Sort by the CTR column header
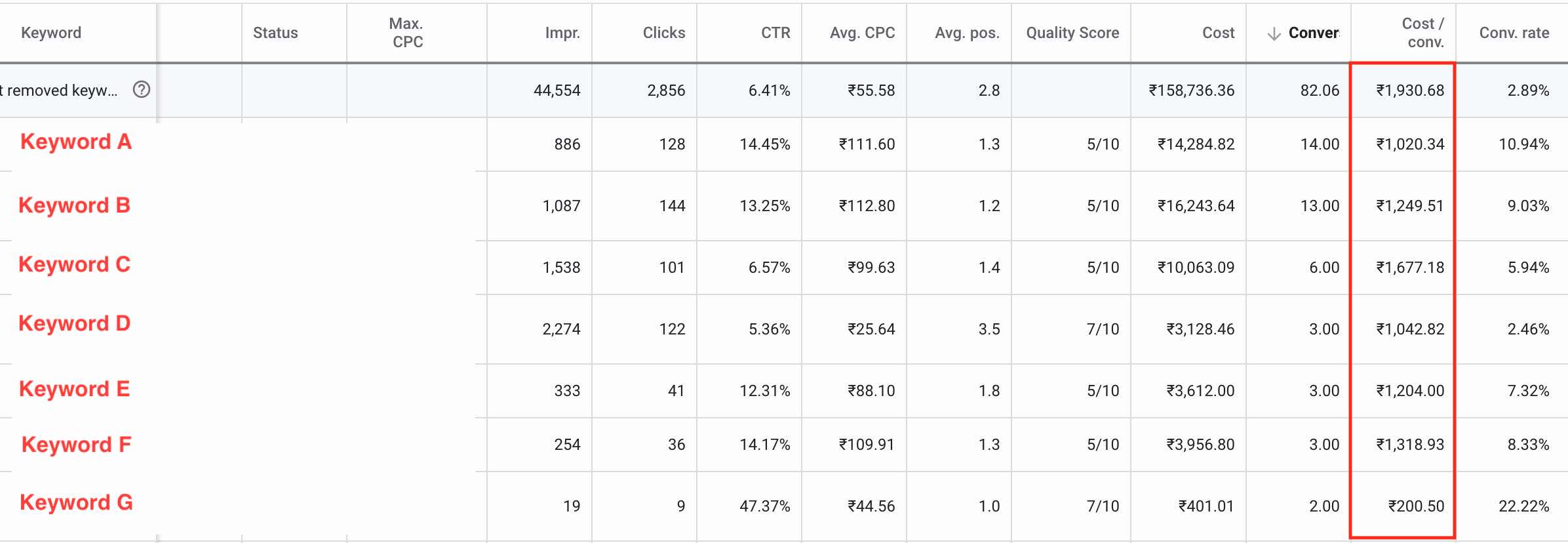 [x=777, y=32]
